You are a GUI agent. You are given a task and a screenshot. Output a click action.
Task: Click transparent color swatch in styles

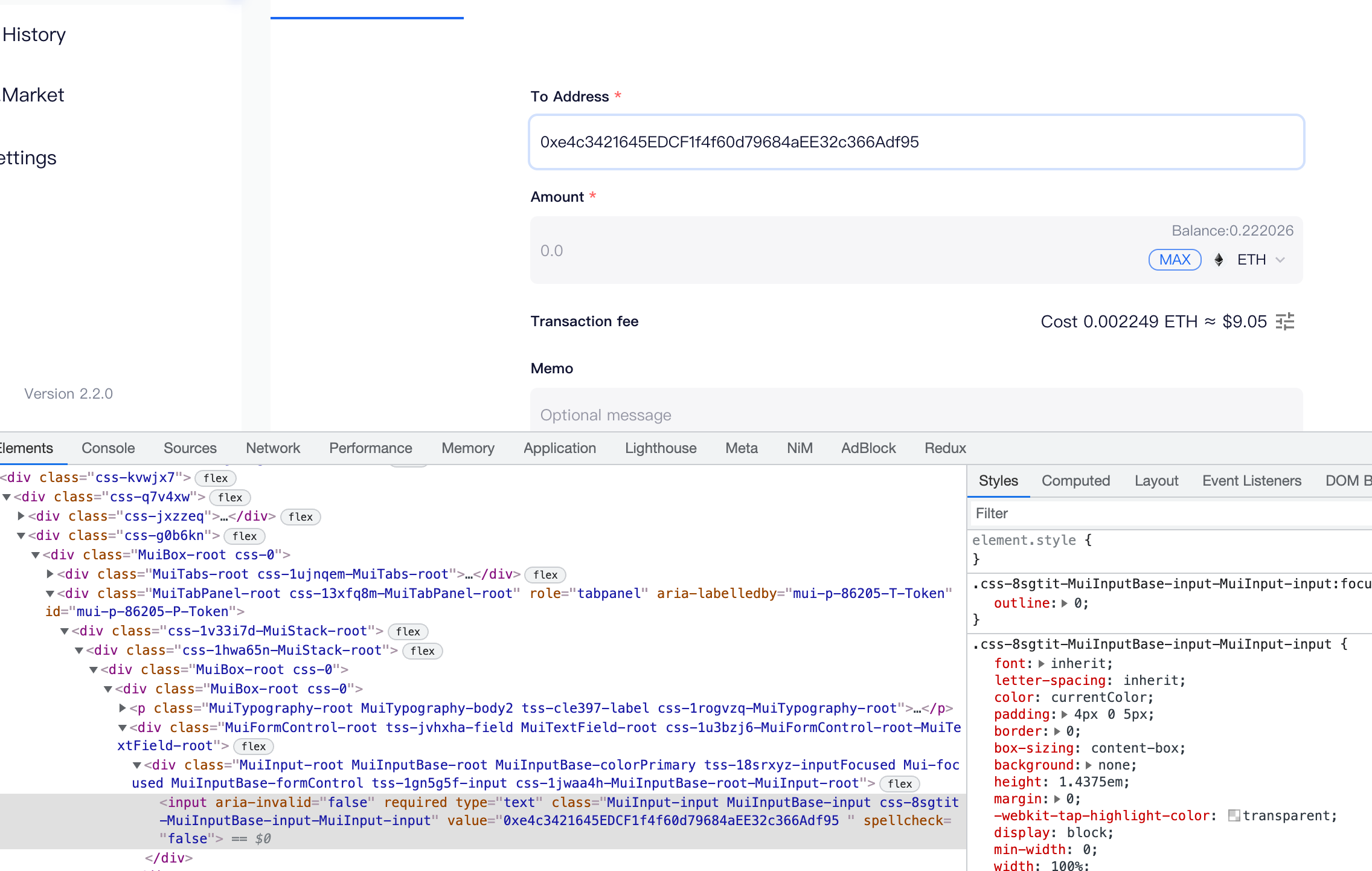click(1234, 816)
